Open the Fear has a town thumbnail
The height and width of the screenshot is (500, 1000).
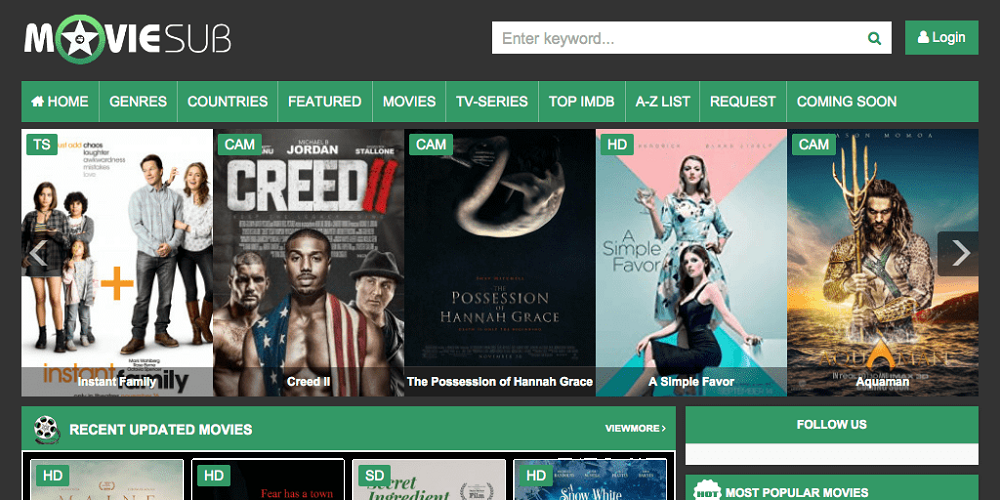(x=268, y=480)
